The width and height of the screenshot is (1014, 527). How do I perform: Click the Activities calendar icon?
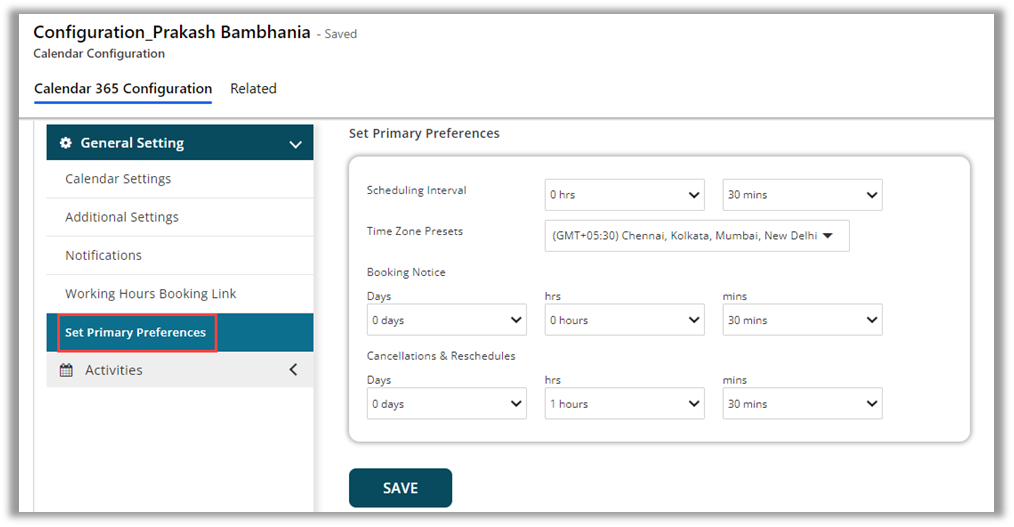coord(66,370)
